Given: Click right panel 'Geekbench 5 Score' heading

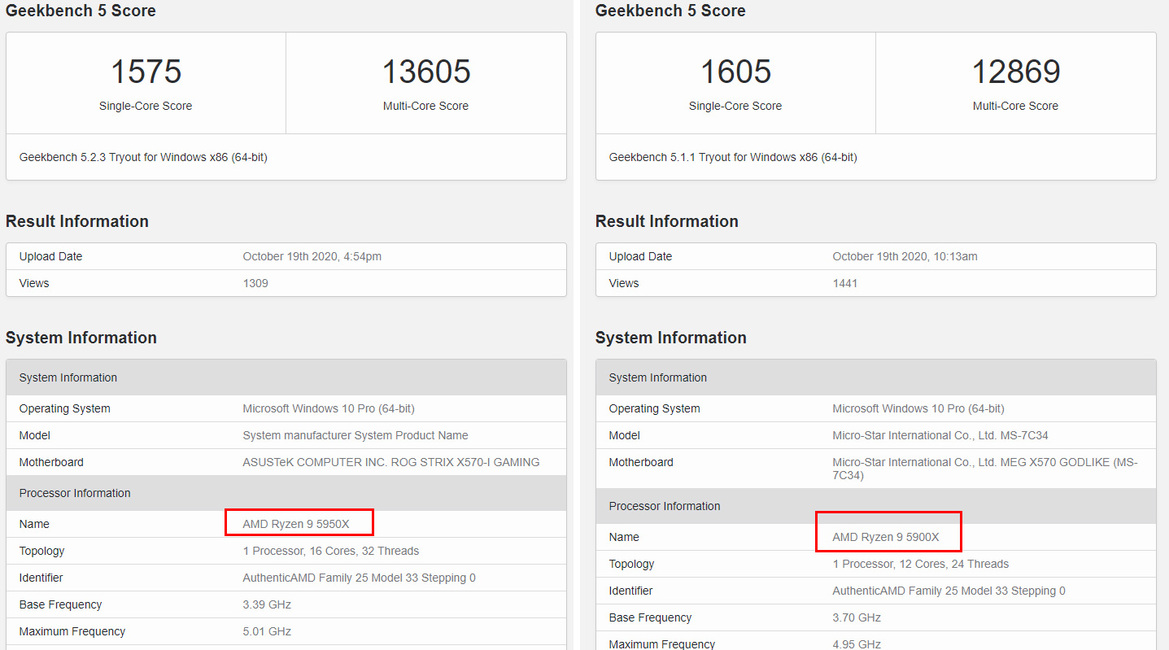Looking at the screenshot, I should point(670,10).
